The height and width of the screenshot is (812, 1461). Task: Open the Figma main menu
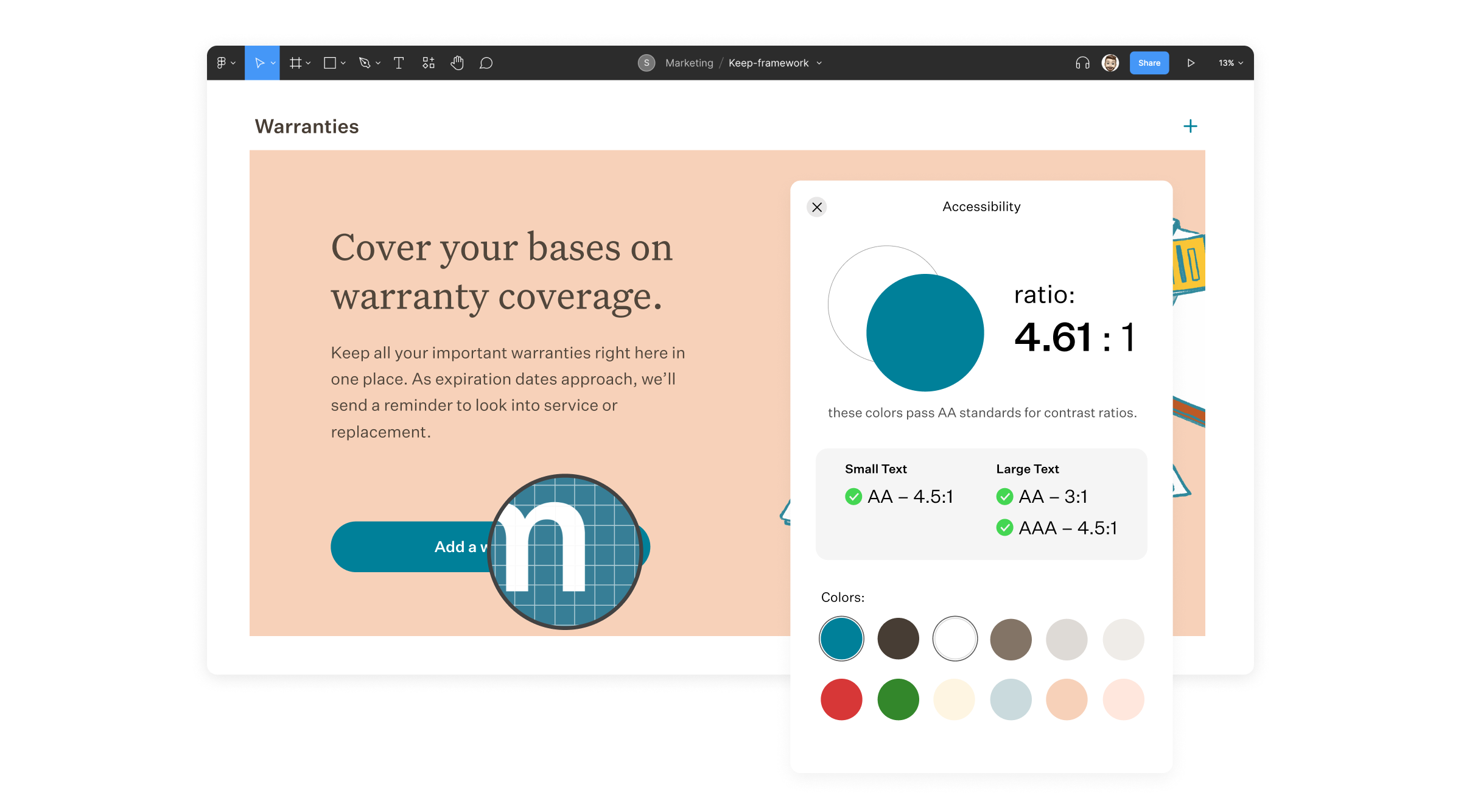222,63
